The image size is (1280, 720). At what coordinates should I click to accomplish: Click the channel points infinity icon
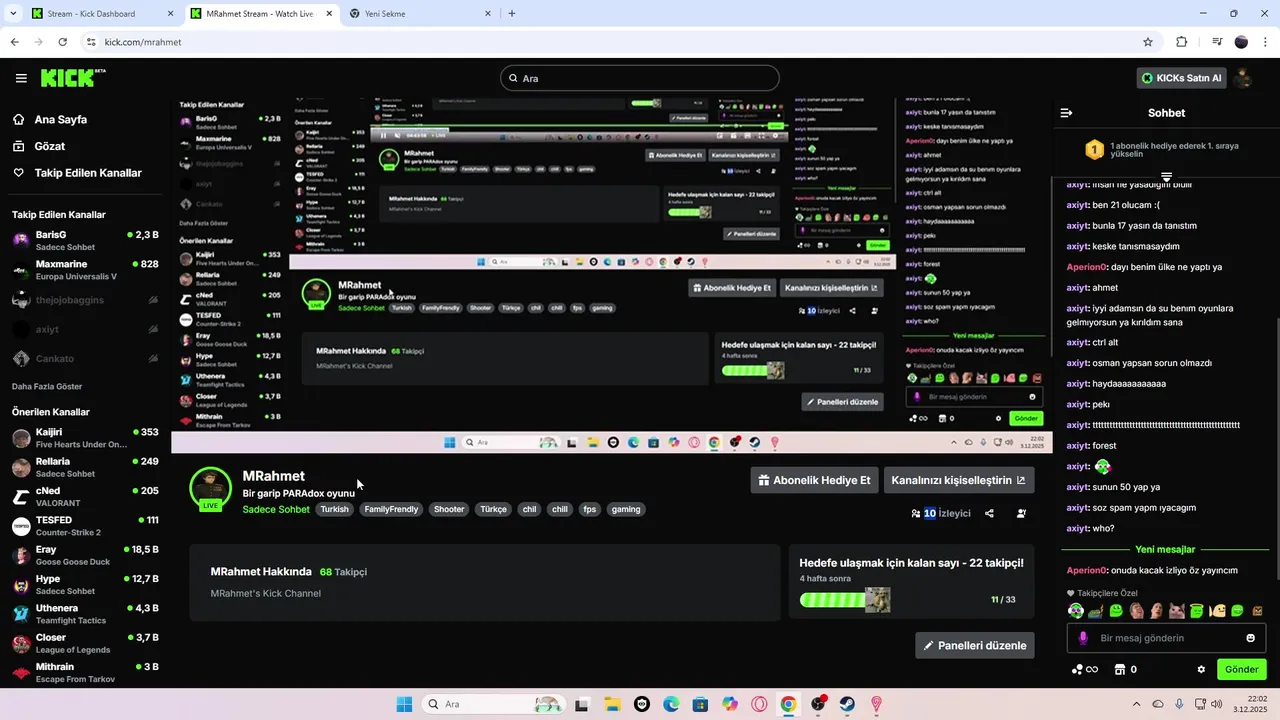click(x=1085, y=669)
